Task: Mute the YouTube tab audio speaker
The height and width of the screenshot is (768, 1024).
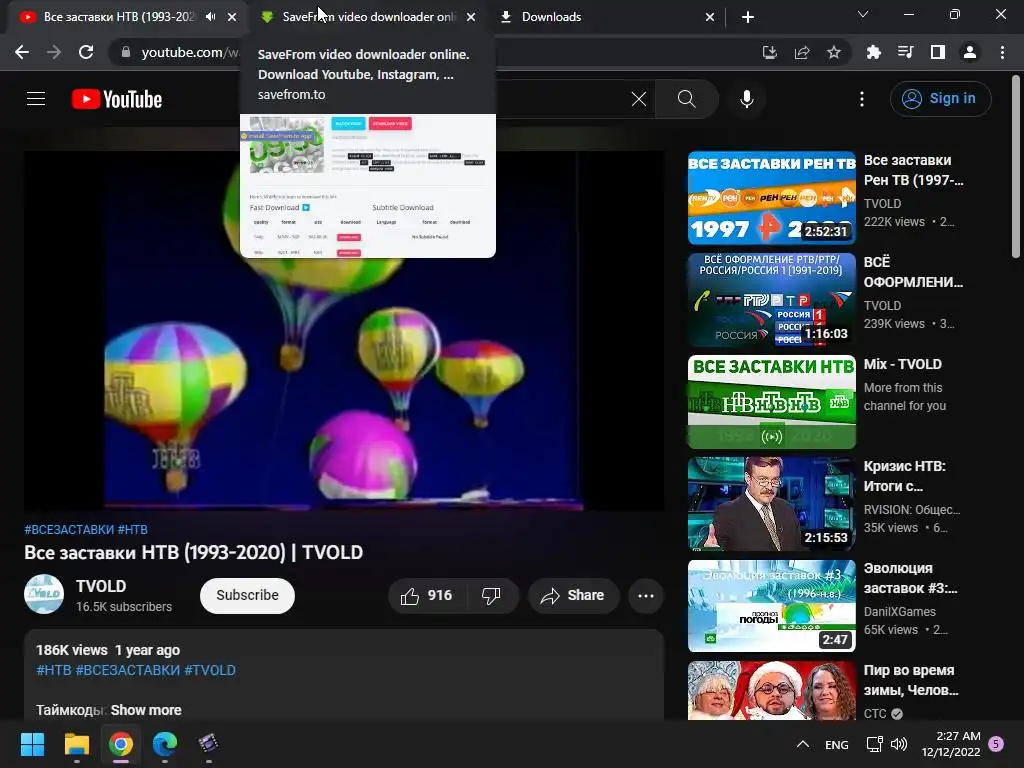Action: tap(210, 17)
